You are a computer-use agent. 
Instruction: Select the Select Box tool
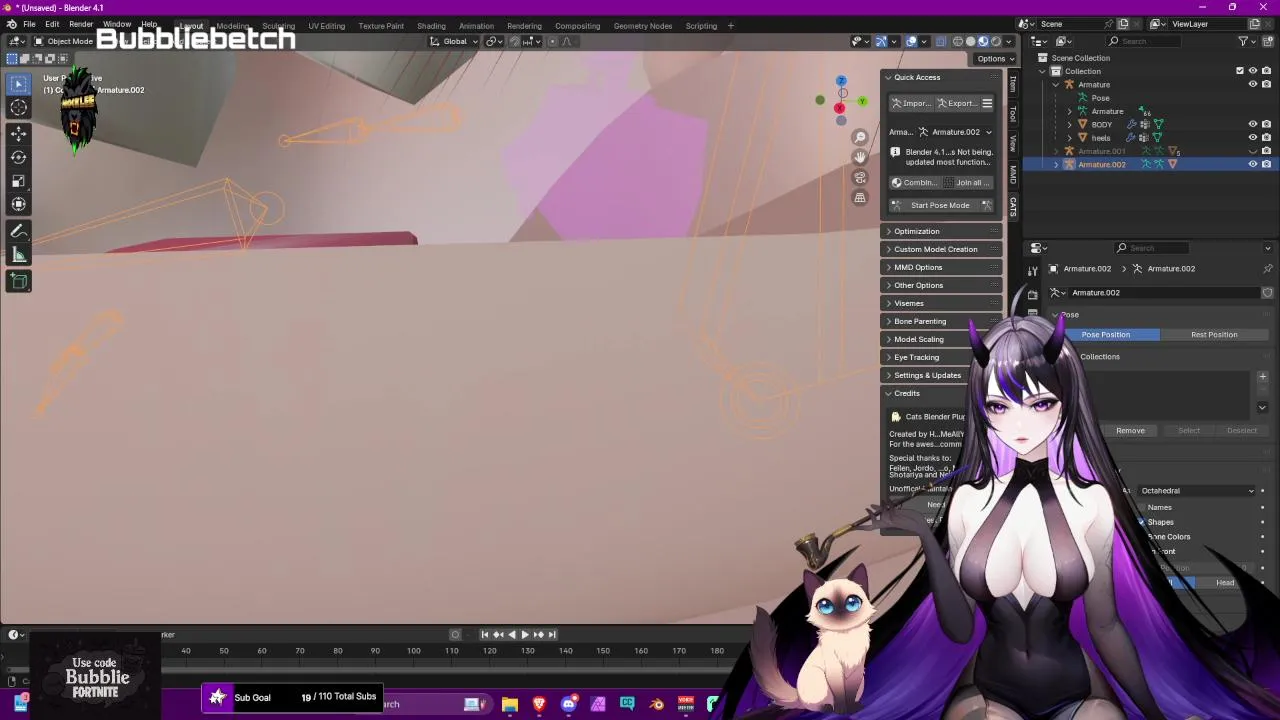coord(19,85)
